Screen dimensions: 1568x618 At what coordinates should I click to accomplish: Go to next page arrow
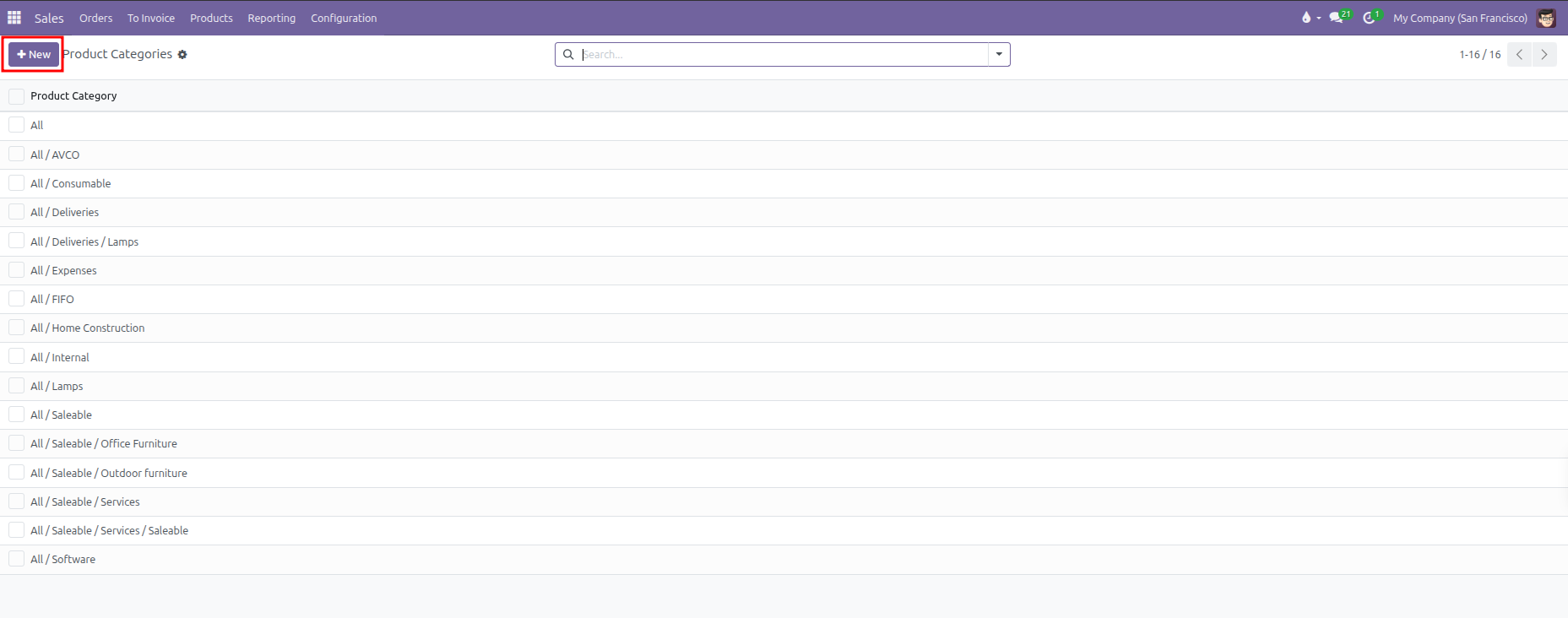point(1544,55)
